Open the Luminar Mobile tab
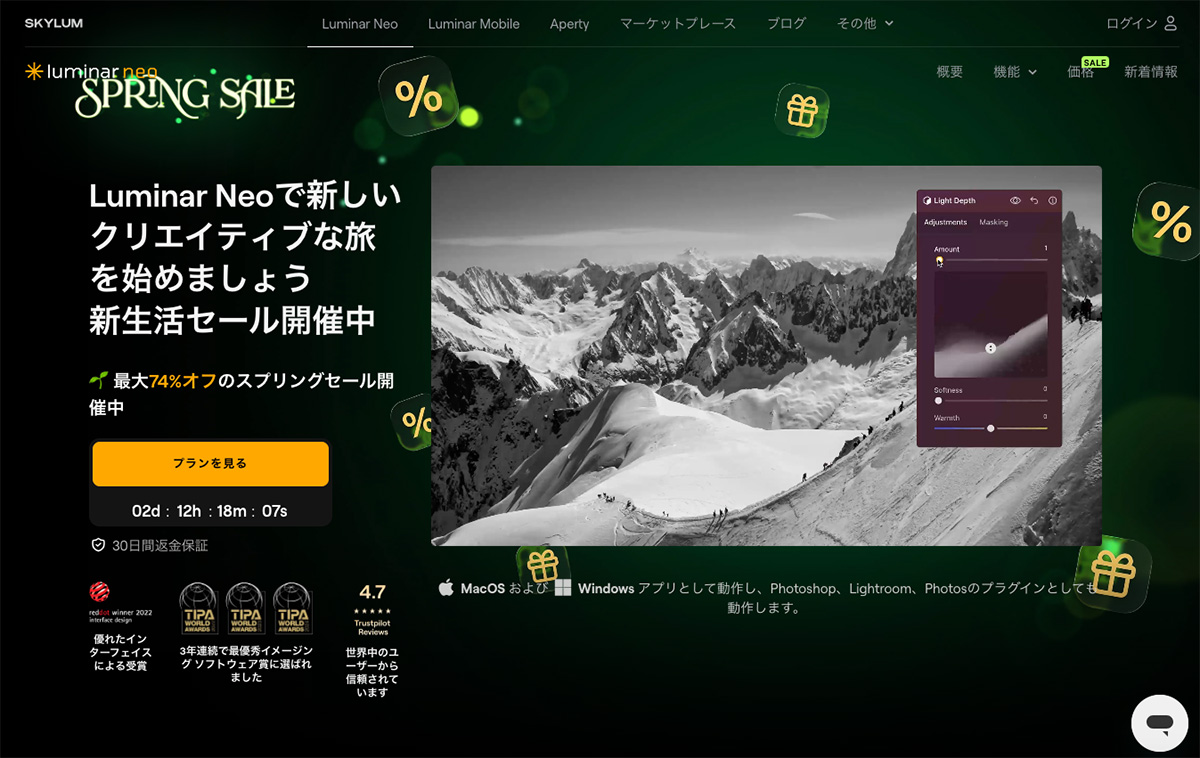Screen dimensions: 1200x758 click(473, 24)
